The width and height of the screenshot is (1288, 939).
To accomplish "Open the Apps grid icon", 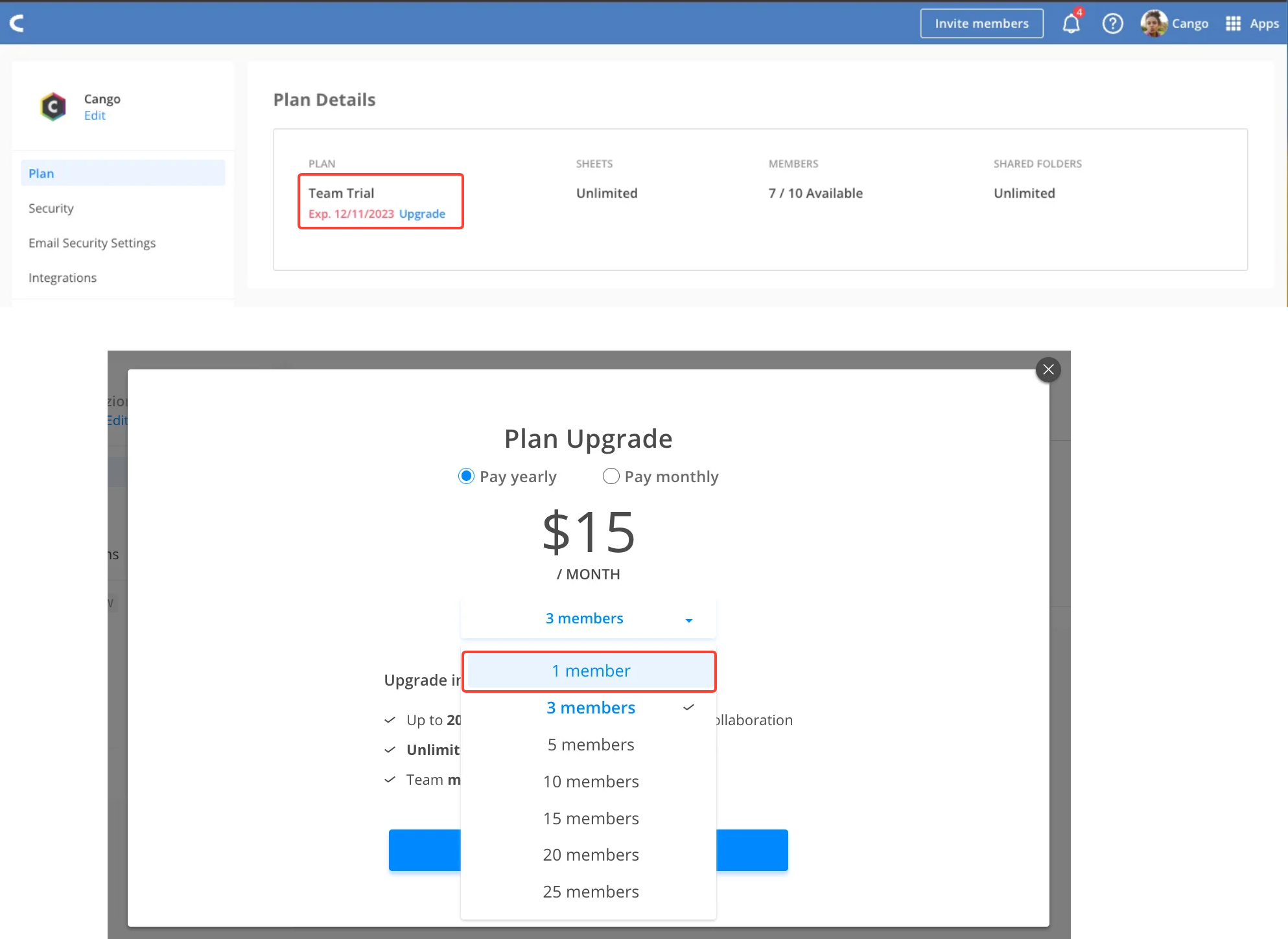I will tap(1233, 24).
